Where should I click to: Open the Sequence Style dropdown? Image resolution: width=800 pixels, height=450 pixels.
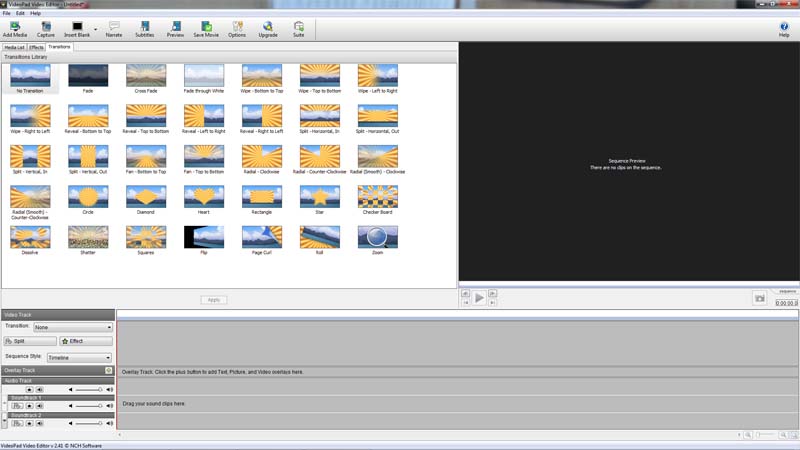coord(79,358)
